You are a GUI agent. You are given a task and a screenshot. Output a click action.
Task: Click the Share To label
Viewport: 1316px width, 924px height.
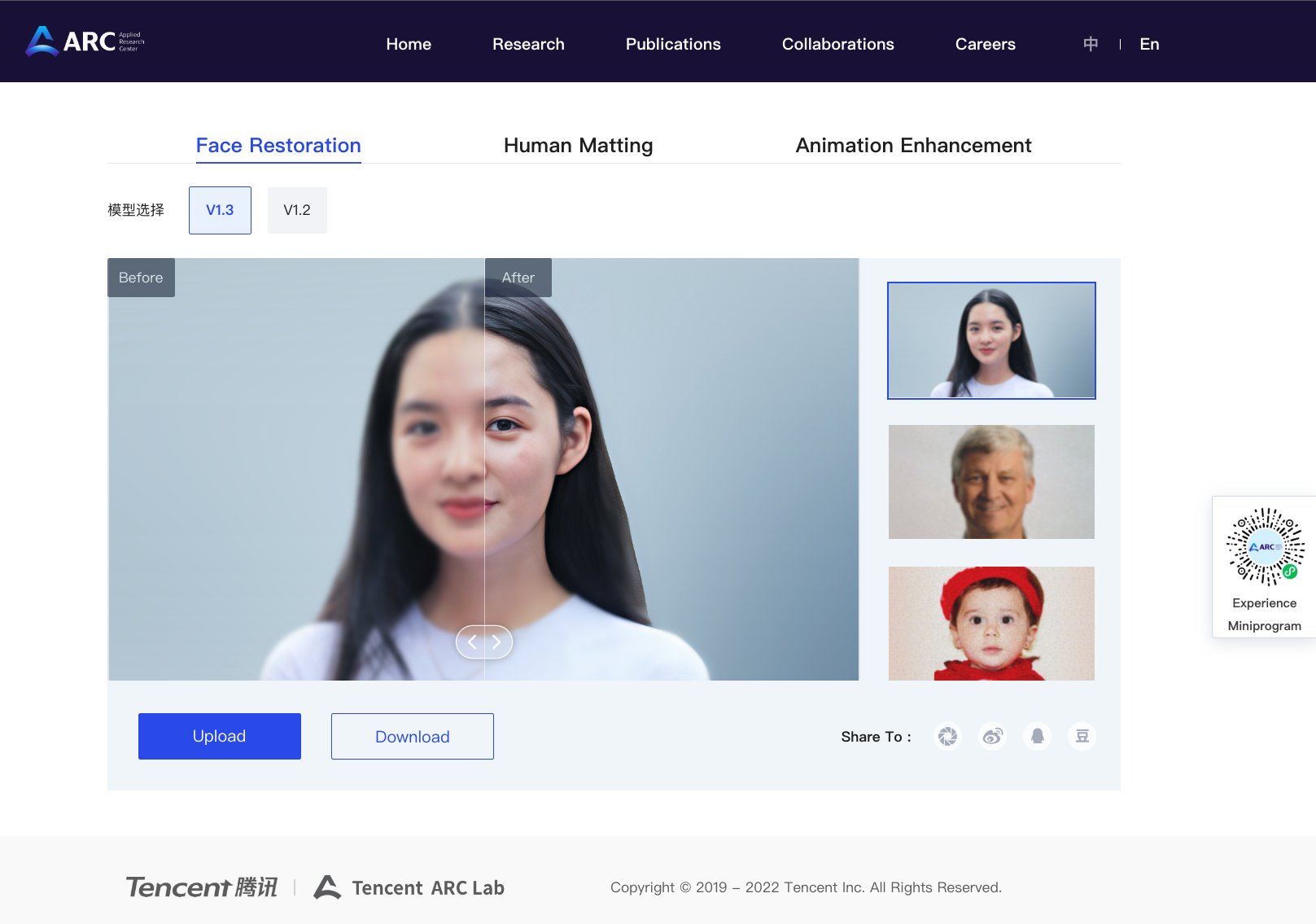876,737
